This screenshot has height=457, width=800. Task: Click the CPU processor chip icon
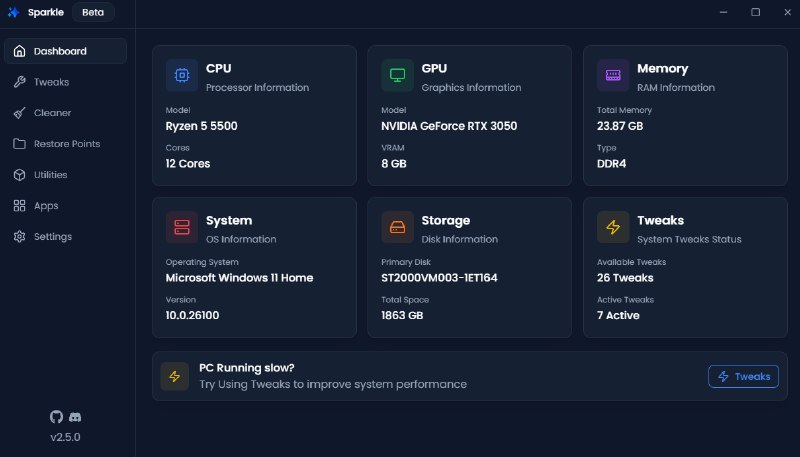(x=181, y=75)
